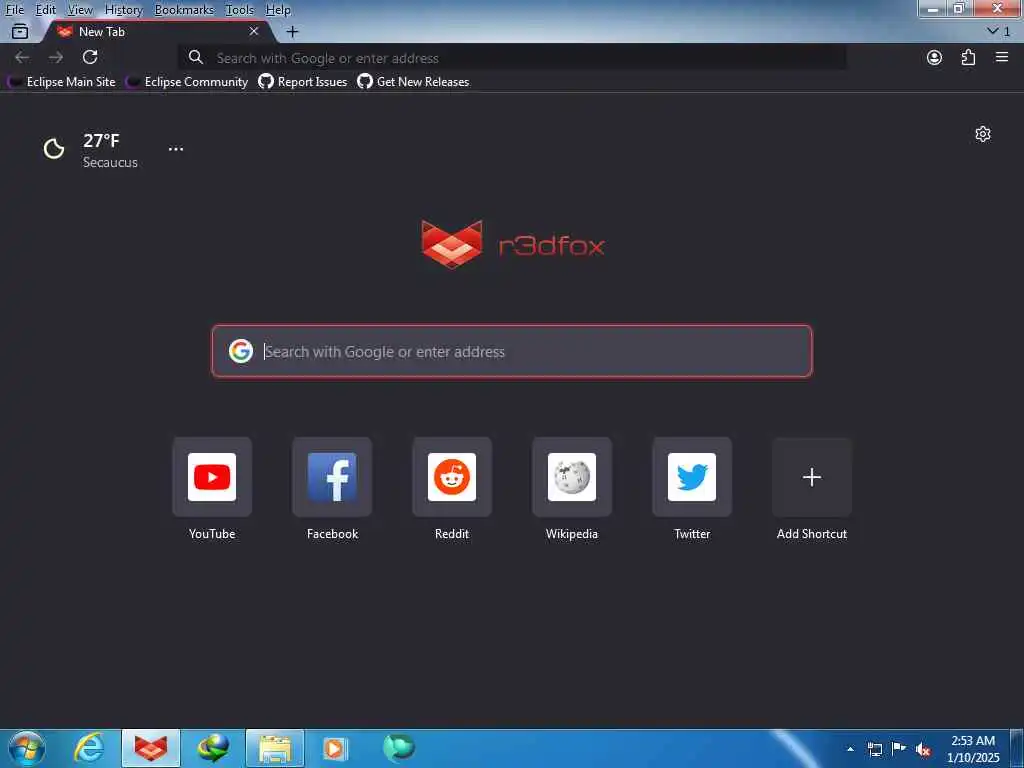Open the account profile icon
The width and height of the screenshot is (1024, 768).
pyautogui.click(x=935, y=57)
